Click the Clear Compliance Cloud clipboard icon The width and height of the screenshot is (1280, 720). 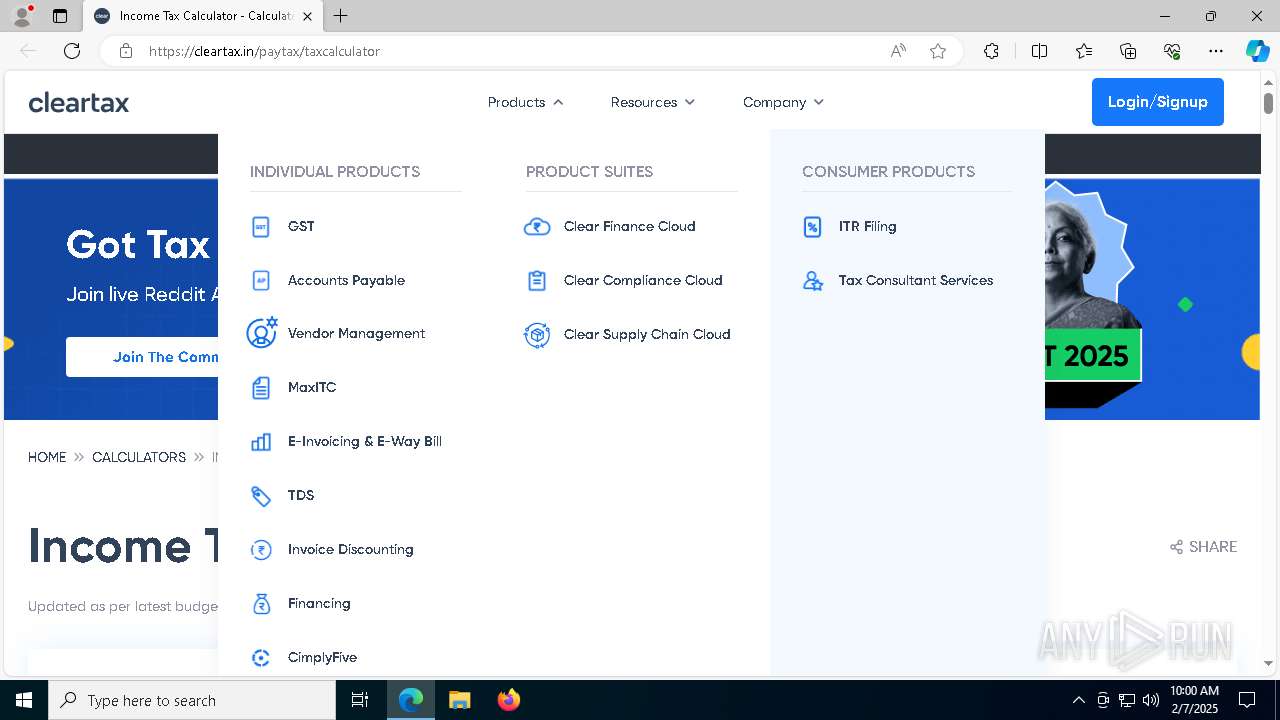(x=537, y=281)
